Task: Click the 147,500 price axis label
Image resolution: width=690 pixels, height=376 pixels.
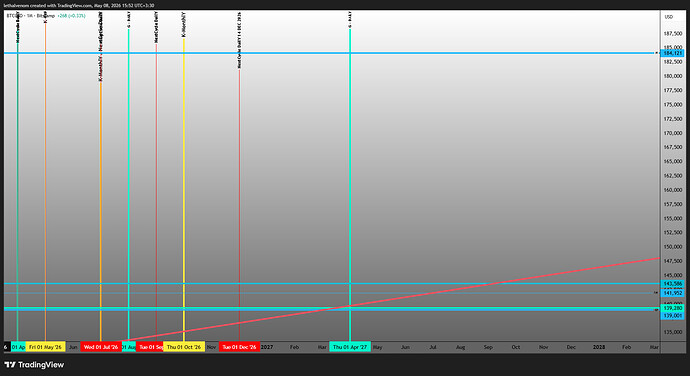Action: pyautogui.click(x=672, y=261)
